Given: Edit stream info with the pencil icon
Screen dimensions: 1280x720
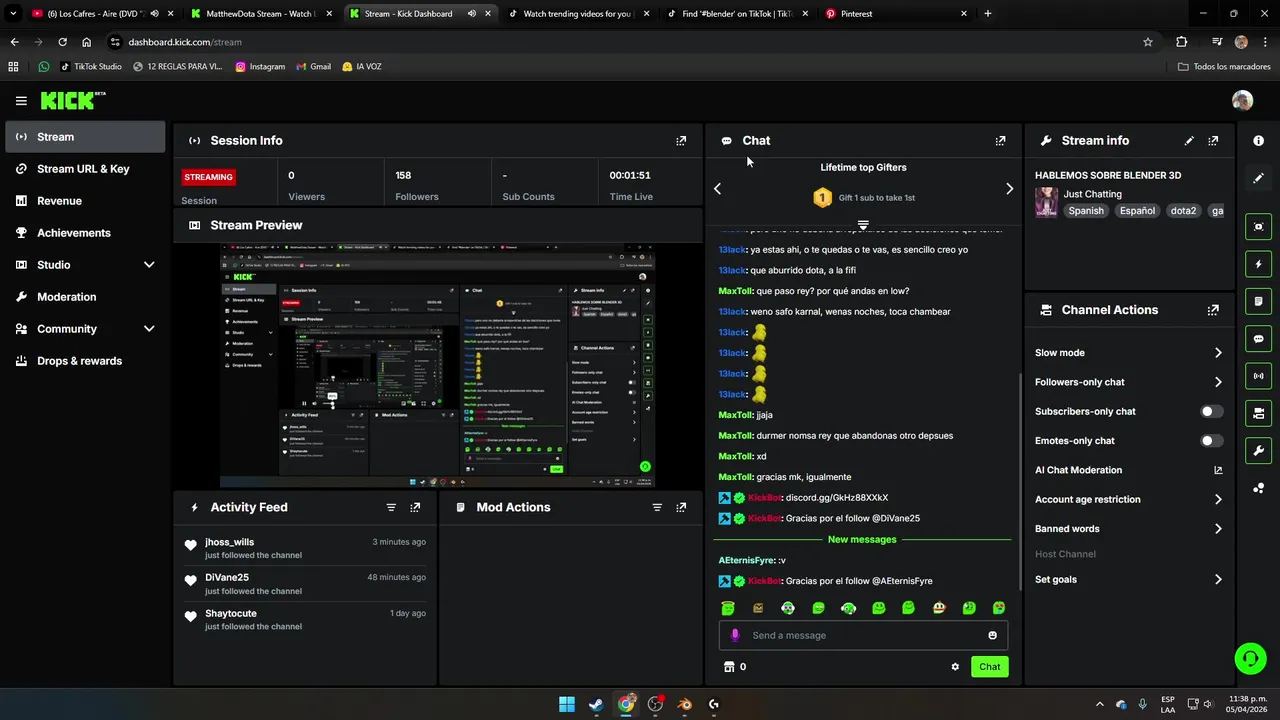Looking at the screenshot, I should click(1189, 141).
